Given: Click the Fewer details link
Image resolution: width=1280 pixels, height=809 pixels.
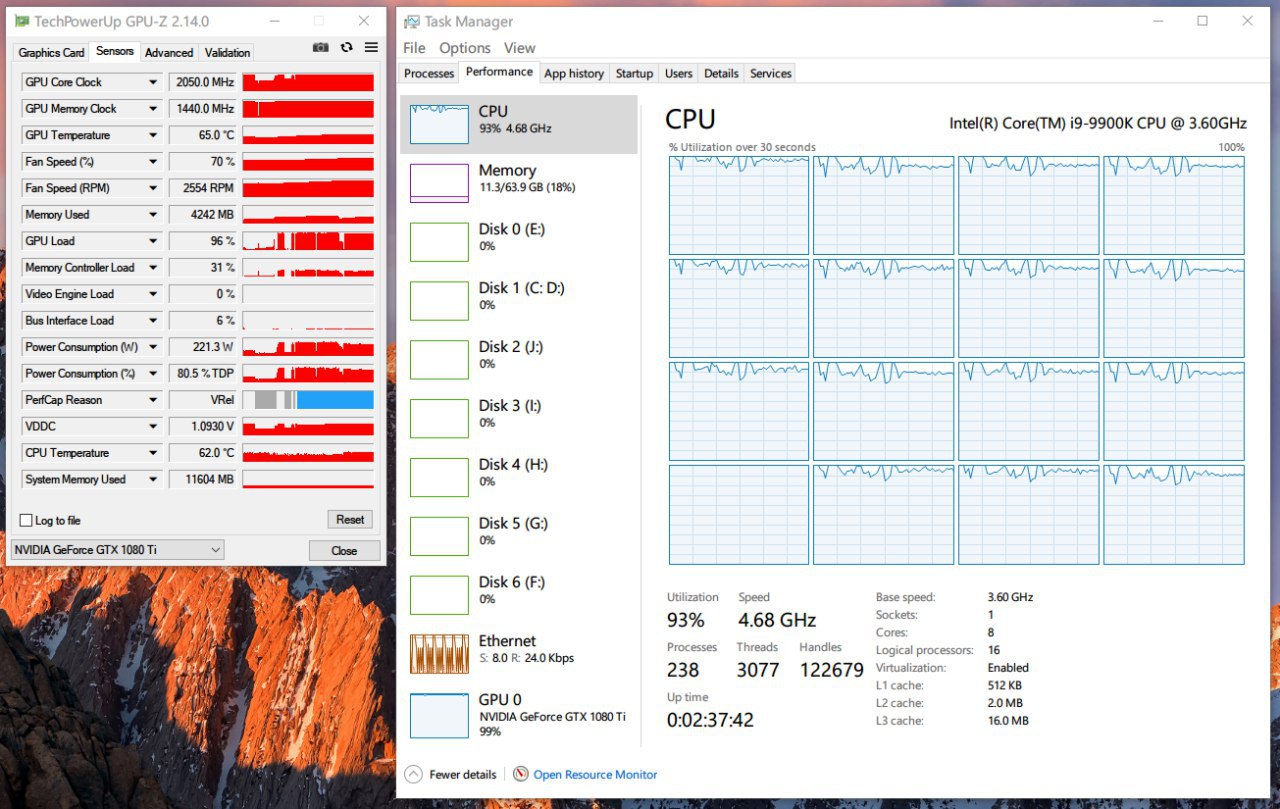Looking at the screenshot, I should point(463,774).
